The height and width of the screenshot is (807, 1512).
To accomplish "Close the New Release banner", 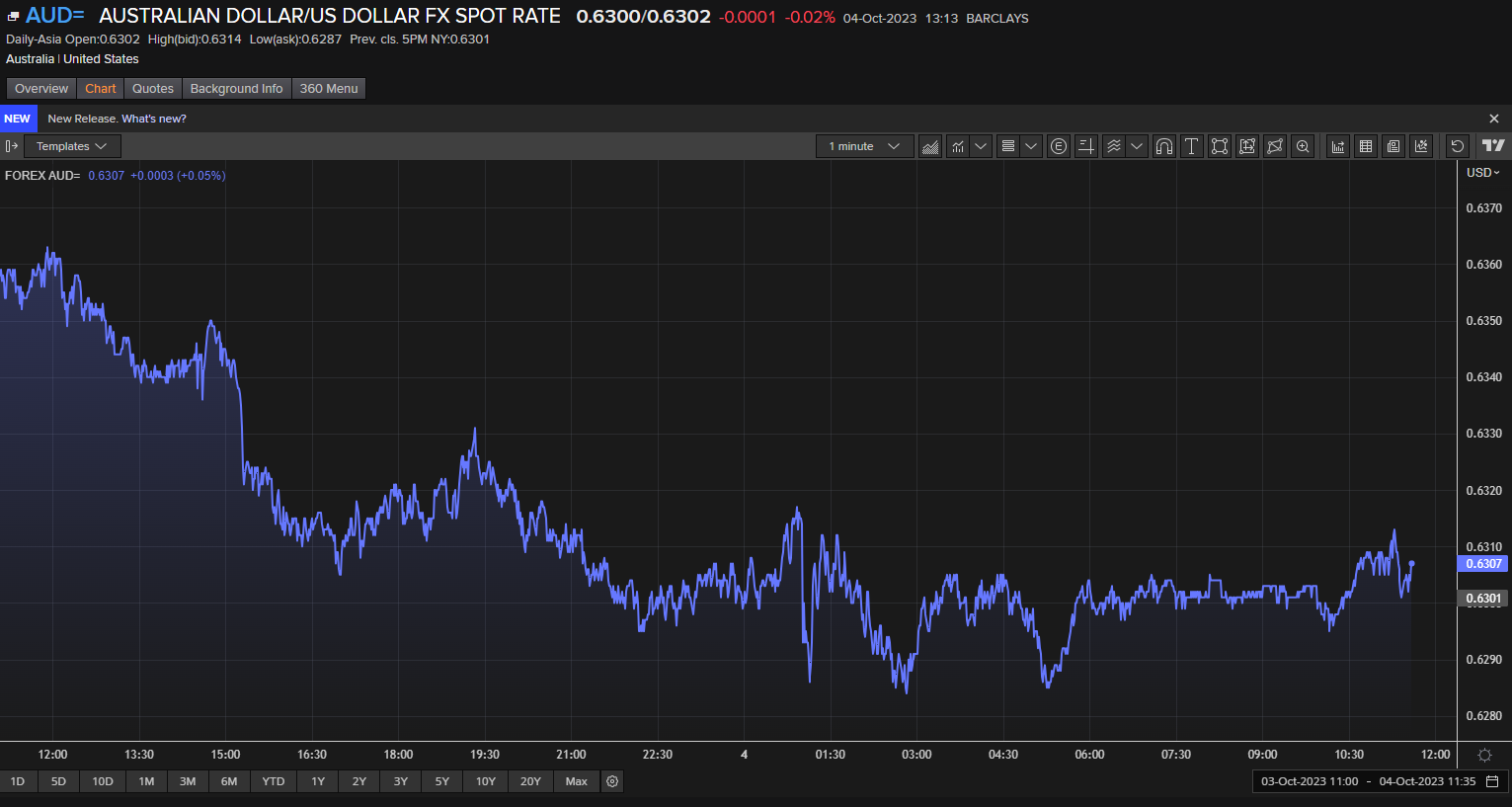I will pos(1494,119).
